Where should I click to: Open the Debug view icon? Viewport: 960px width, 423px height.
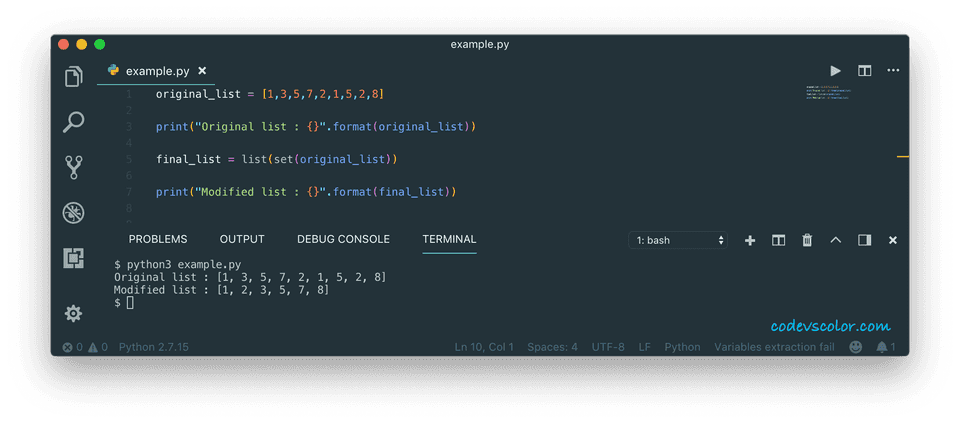pyautogui.click(x=73, y=212)
